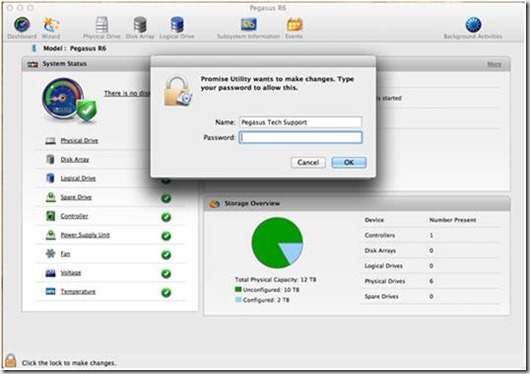Click the Physical Drive row icon in System Status
The height and width of the screenshot is (374, 530).
click(x=50, y=141)
